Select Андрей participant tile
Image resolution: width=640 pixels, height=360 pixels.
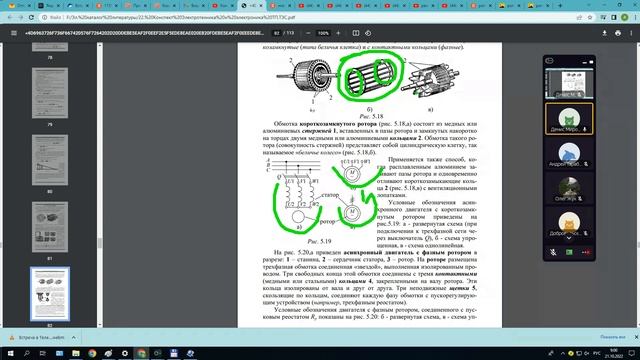click(569, 153)
